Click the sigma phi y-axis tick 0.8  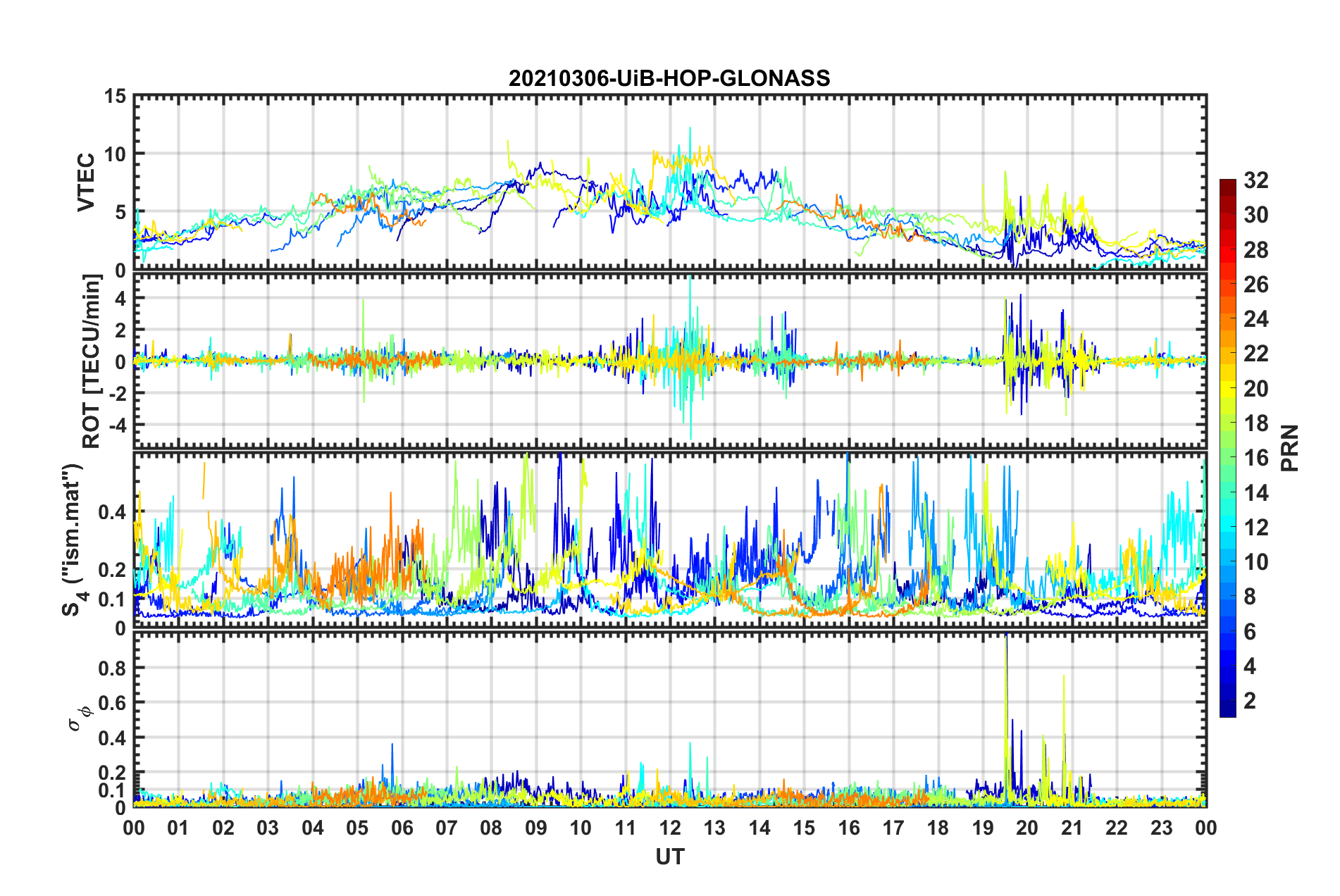113,668
